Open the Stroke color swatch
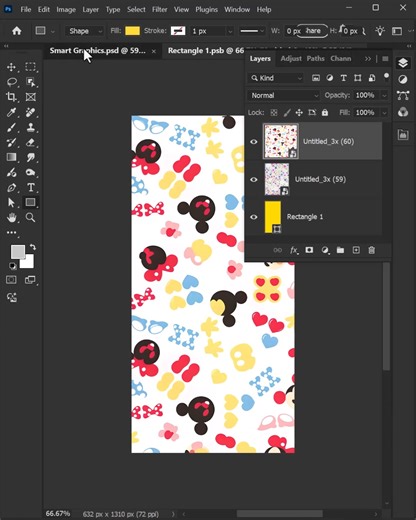 pyautogui.click(x=178, y=31)
